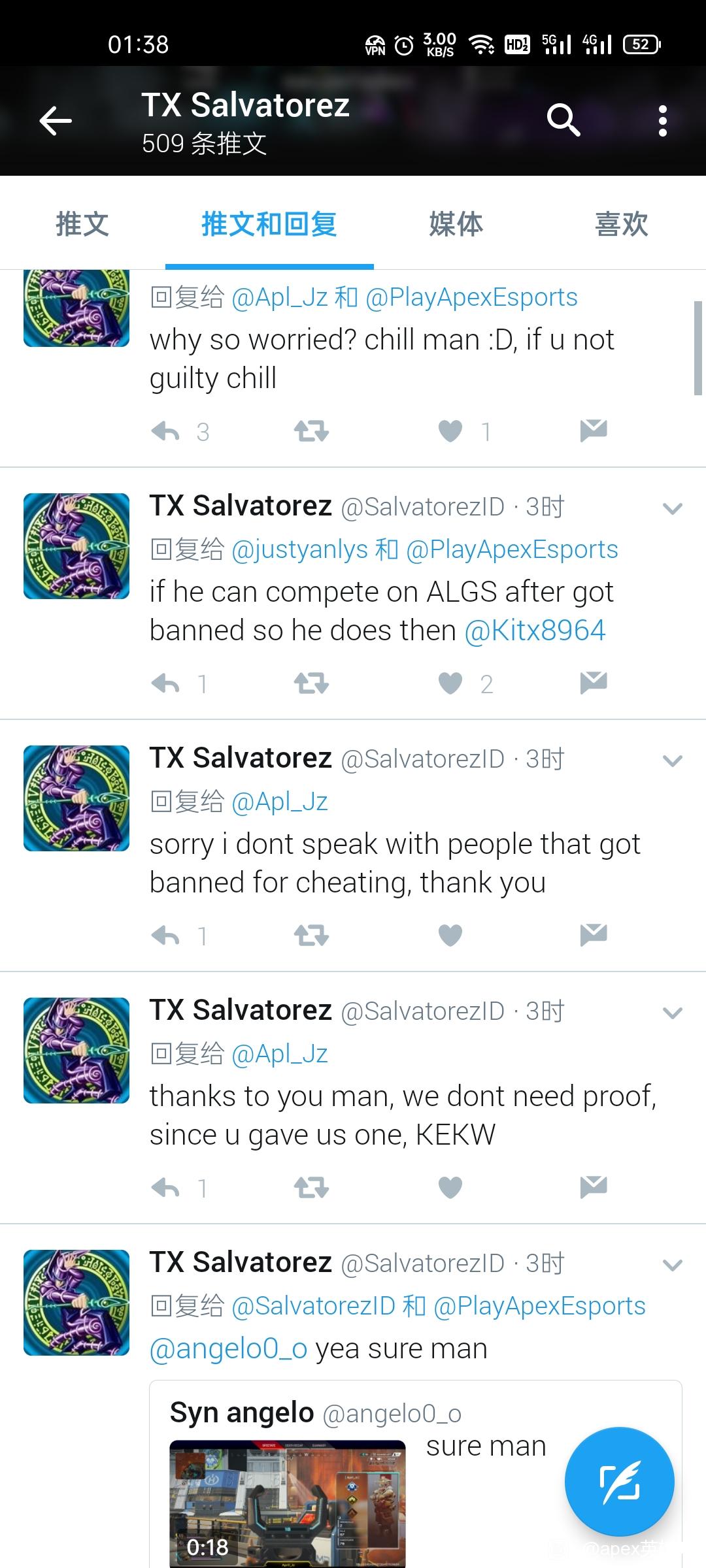Grab the vertical scrollbar thumb
The image size is (706, 1568).
coord(698,348)
